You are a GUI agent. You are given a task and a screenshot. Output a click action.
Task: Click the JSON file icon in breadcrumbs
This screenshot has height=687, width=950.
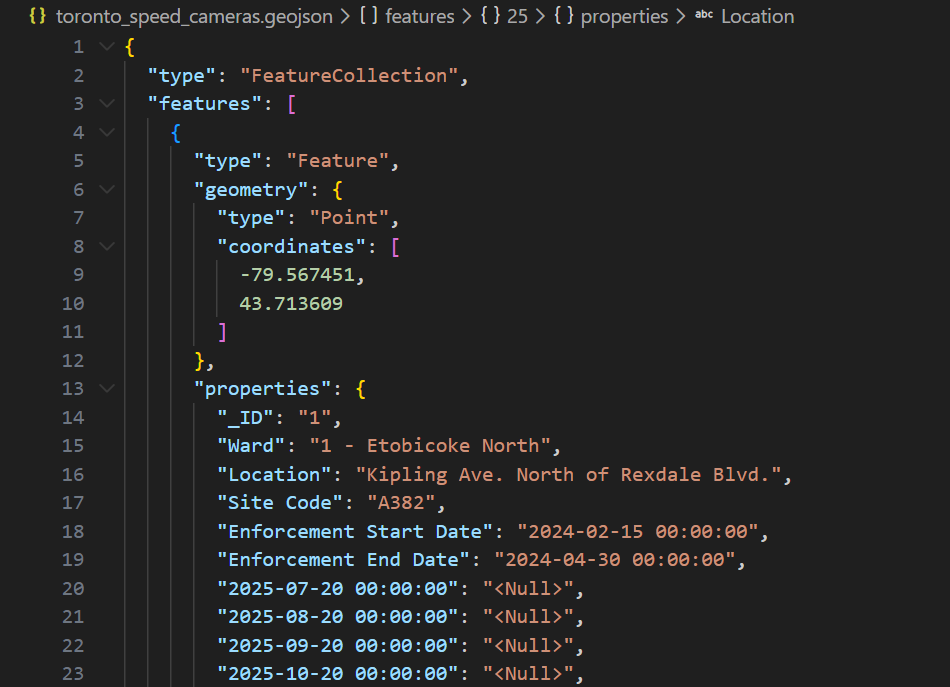pyautogui.click(x=39, y=17)
